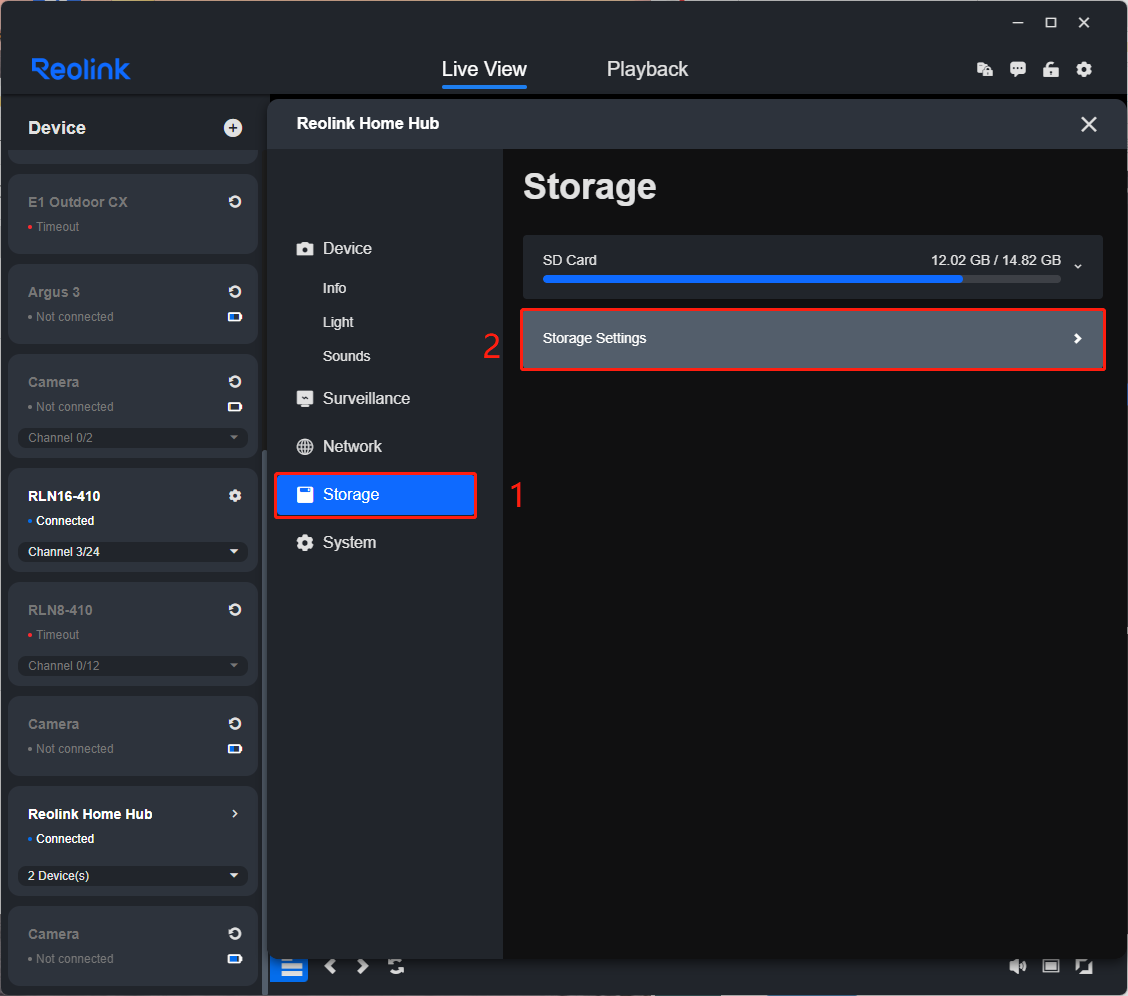This screenshot has width=1128, height=996.
Task: Open the language switch icon in header
Action: tap(984, 69)
